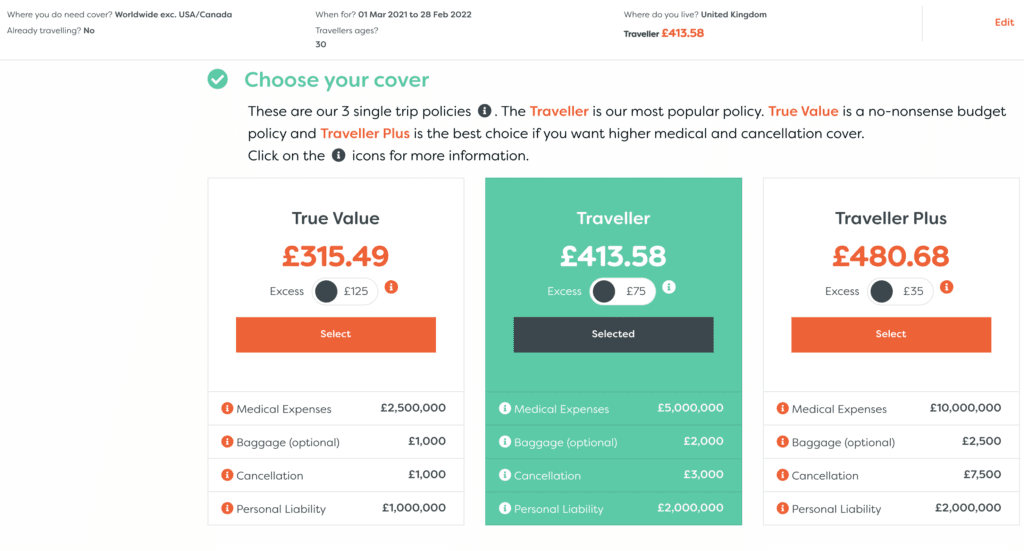
Task: Open info for Traveller Medical Expenses
Action: coord(504,408)
